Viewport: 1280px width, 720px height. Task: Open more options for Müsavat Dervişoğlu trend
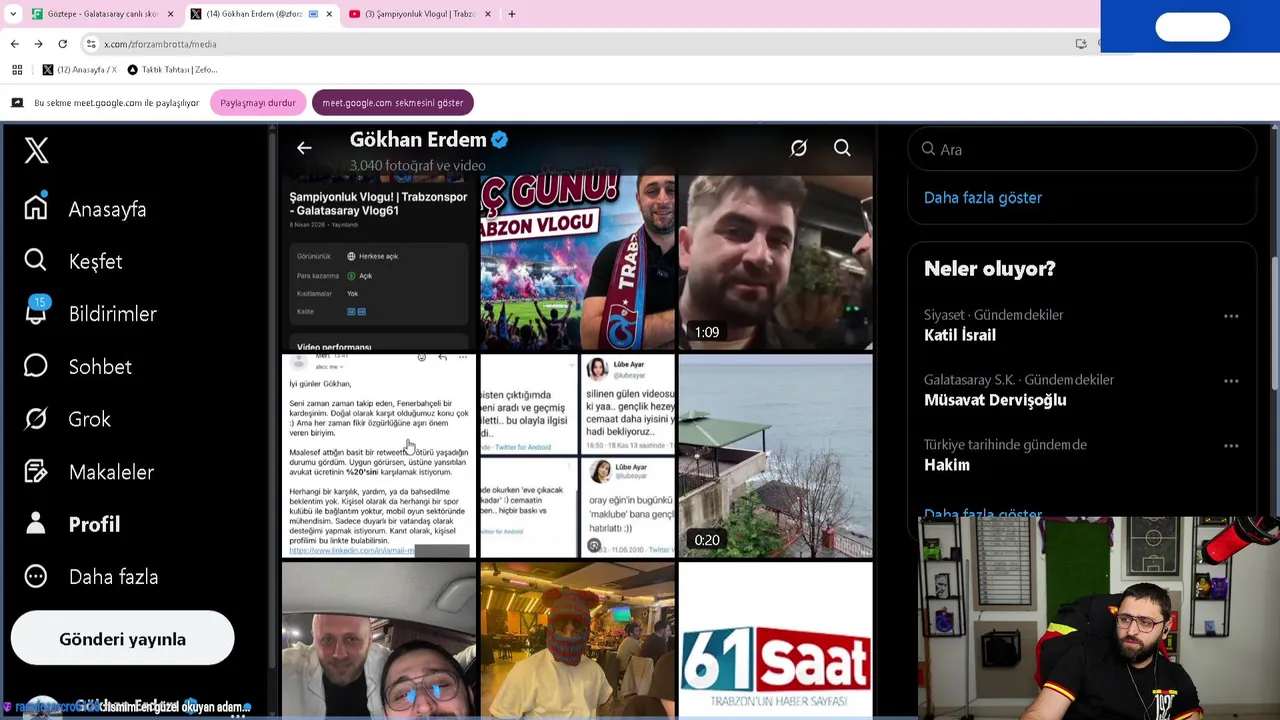[1231, 381]
